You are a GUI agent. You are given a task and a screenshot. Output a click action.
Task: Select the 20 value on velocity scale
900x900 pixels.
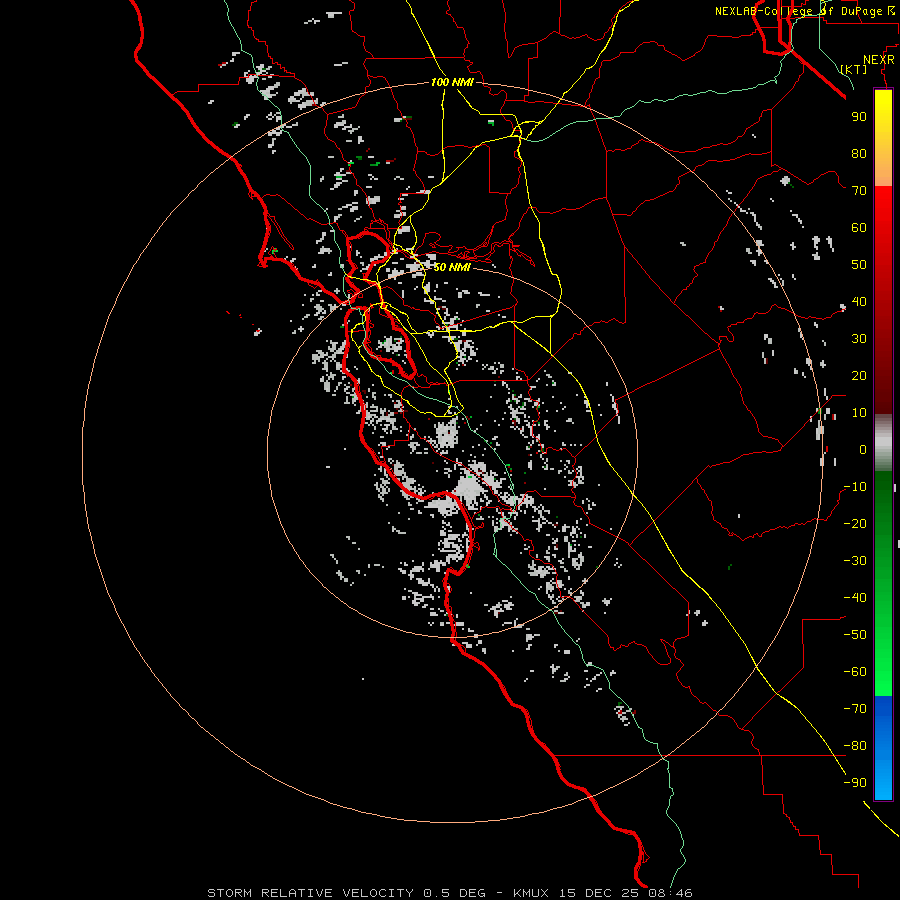[x=859, y=375]
